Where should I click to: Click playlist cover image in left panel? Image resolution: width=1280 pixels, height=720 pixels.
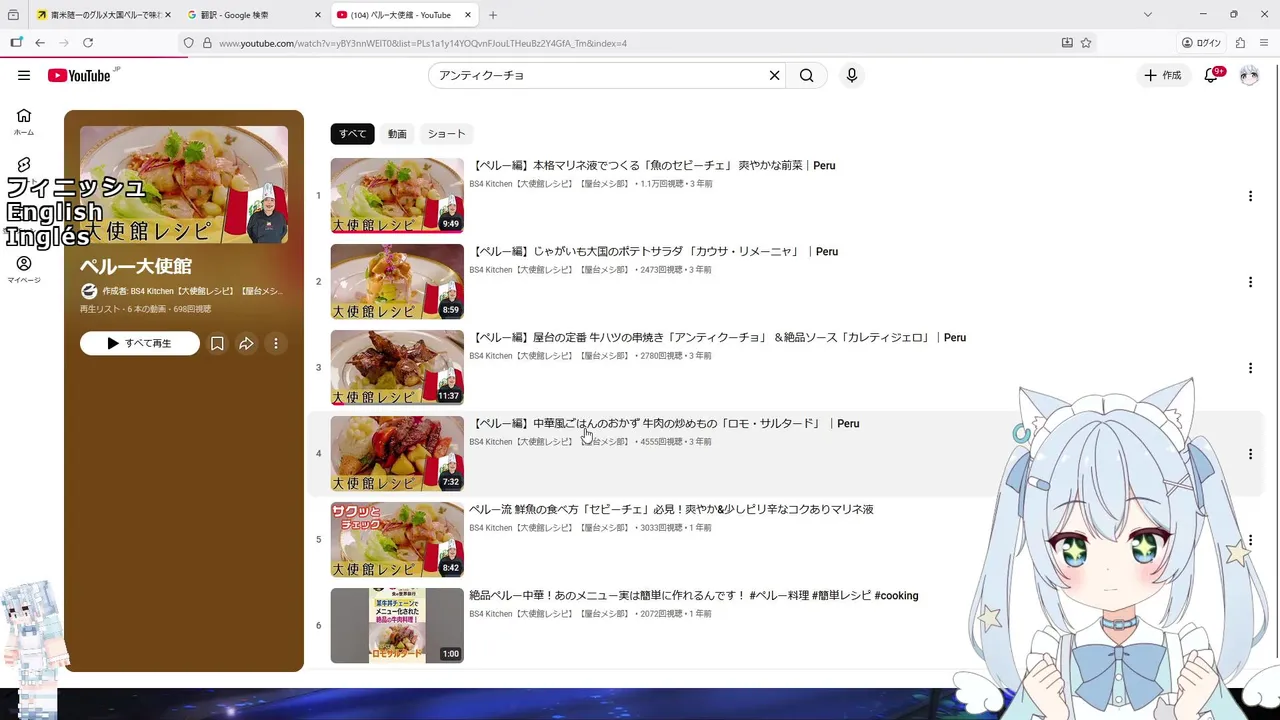(x=184, y=185)
